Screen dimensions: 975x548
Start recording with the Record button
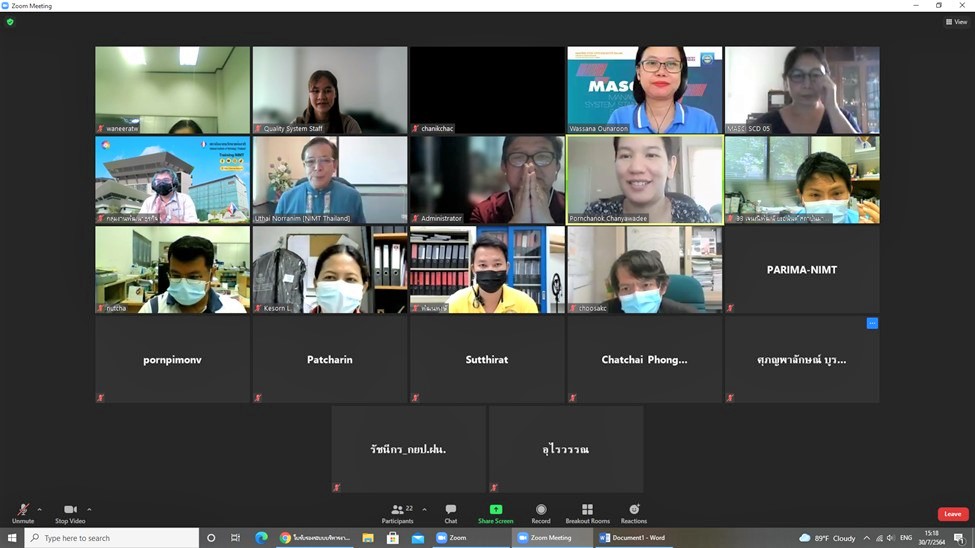click(x=541, y=513)
